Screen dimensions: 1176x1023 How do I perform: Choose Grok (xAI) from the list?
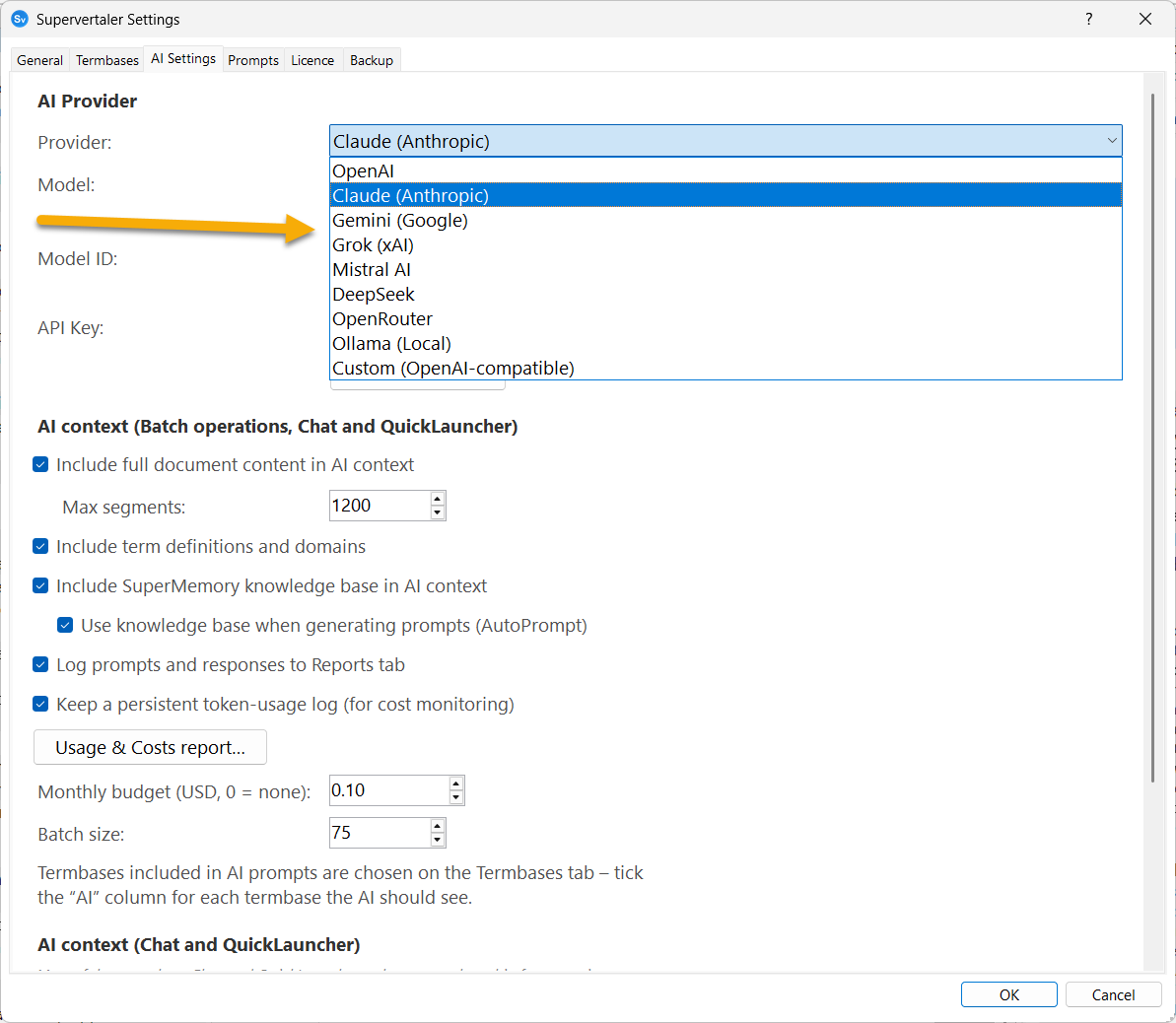[726, 245]
